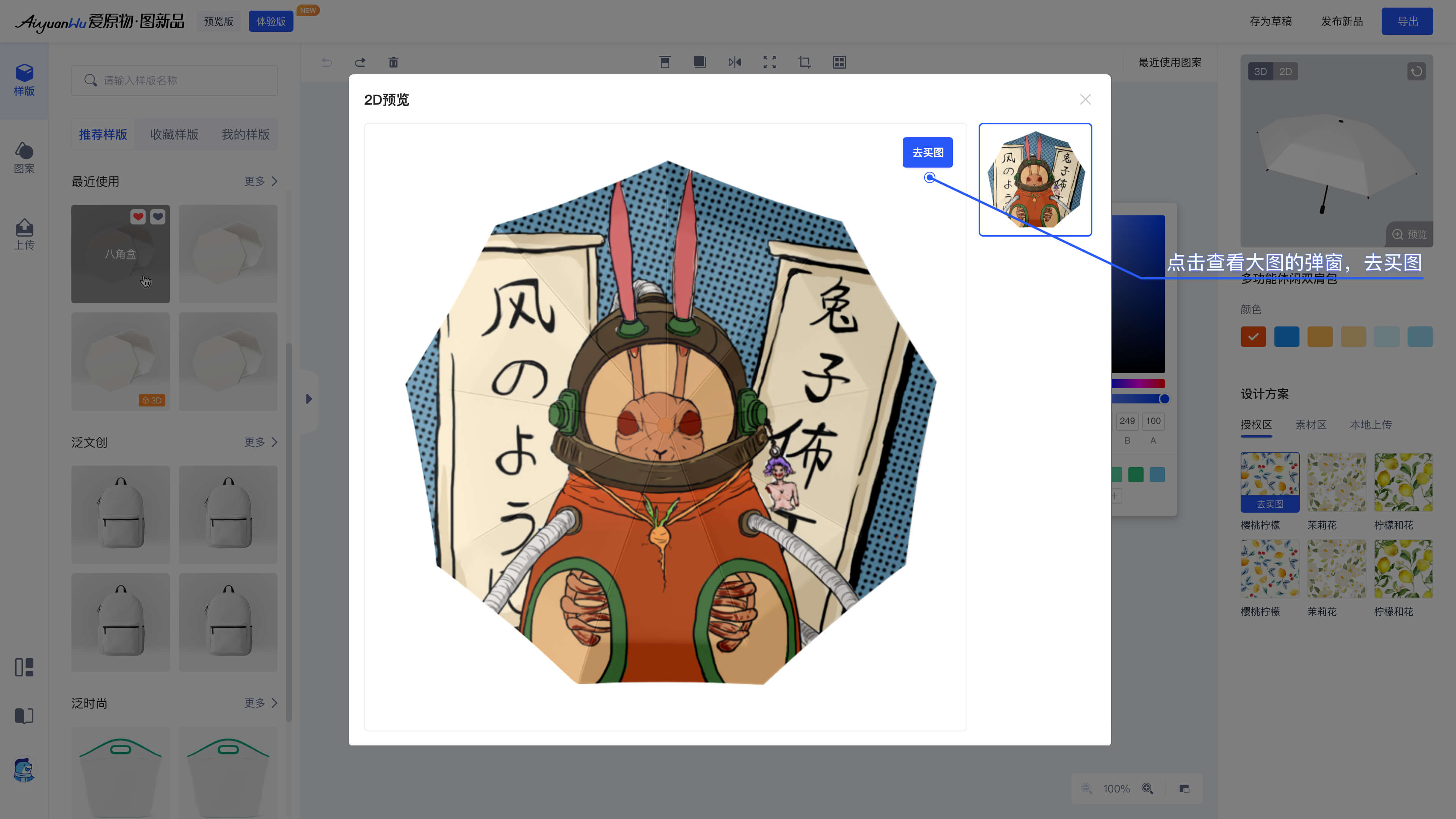
Task: Click the 导出 export button
Action: click(x=1407, y=22)
